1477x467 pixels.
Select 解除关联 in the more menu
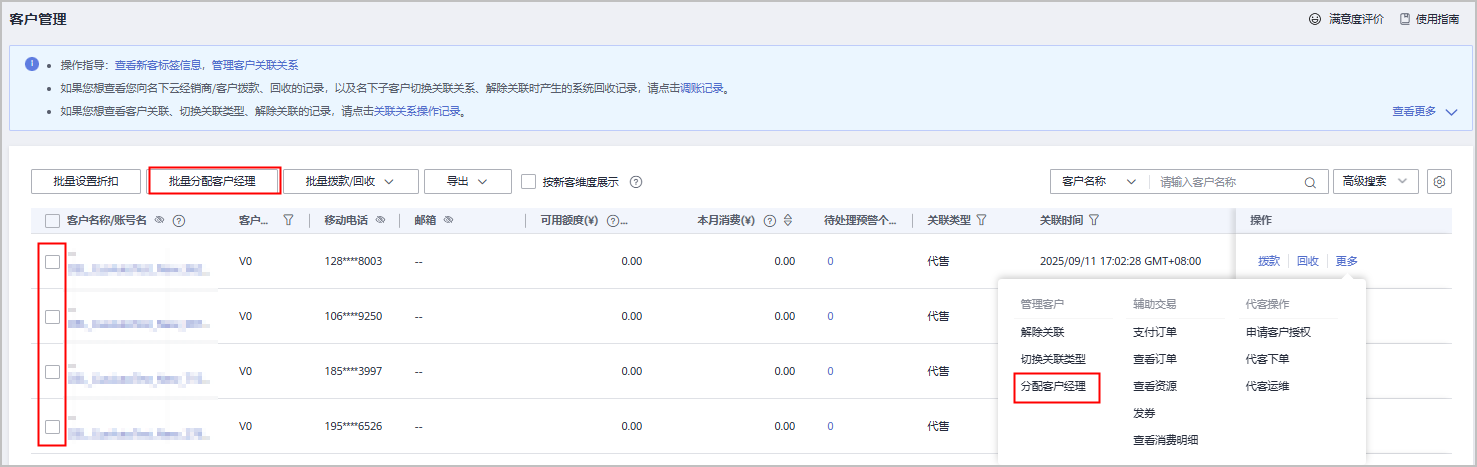[1042, 332]
